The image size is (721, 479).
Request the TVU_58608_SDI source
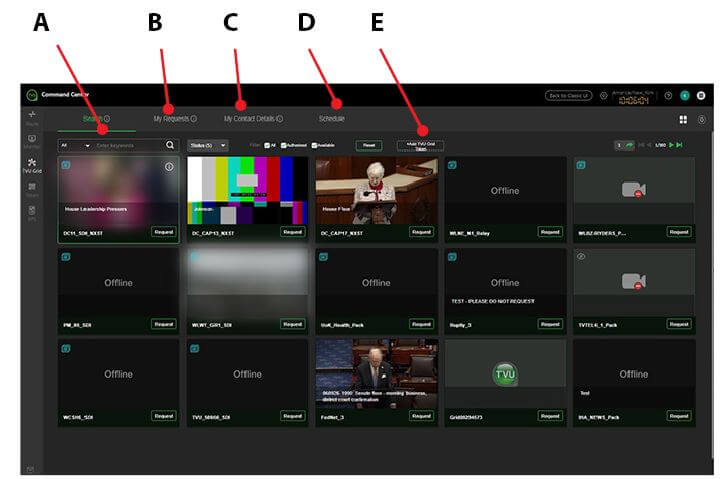pos(292,416)
